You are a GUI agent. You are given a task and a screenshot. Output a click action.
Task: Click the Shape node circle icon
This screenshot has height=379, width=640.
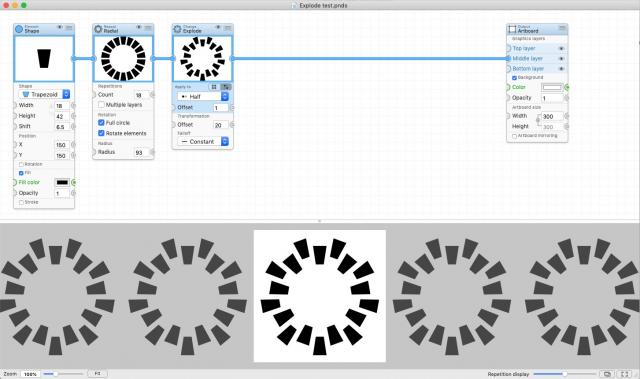(x=19, y=29)
